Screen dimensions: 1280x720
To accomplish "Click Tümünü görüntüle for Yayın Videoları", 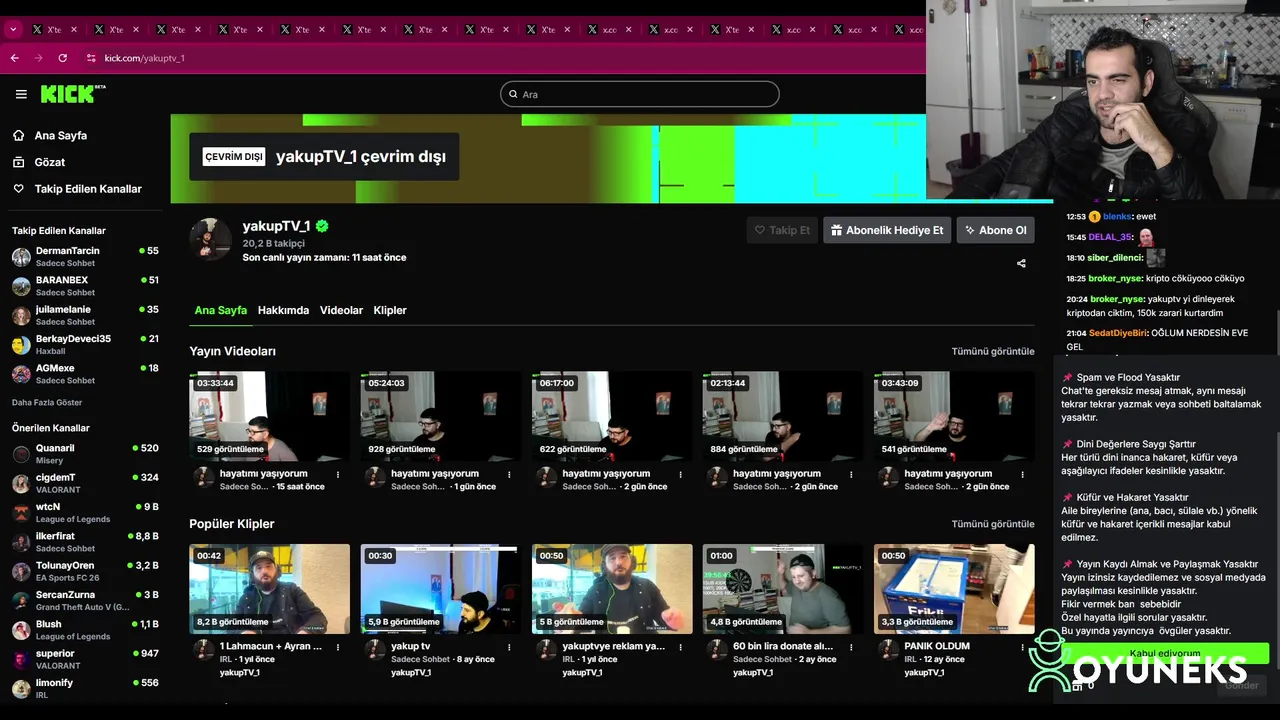I will pos(993,351).
